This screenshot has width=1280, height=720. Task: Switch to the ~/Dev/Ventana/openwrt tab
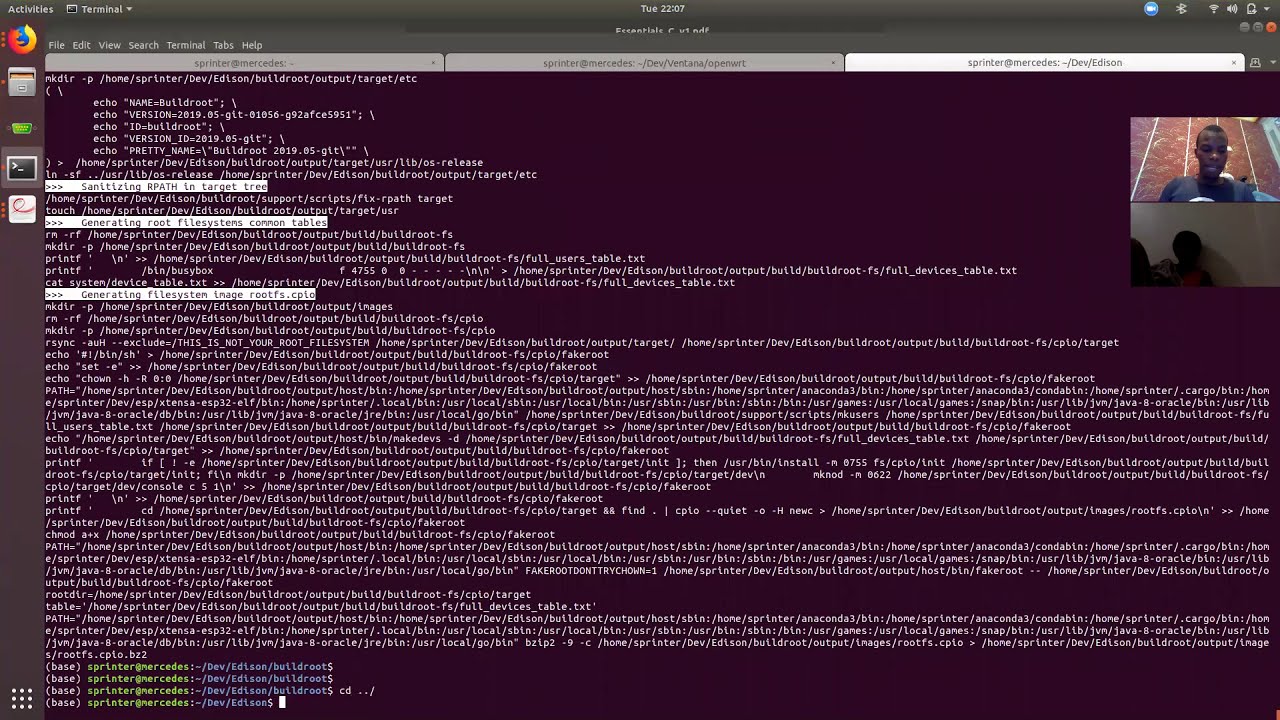[x=644, y=62]
